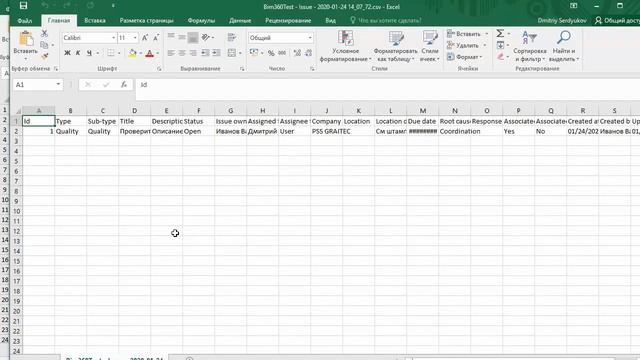Image resolution: width=640 pixels, height=360 pixels.
Task: Increase font size with the large A icon
Action: 145,38
